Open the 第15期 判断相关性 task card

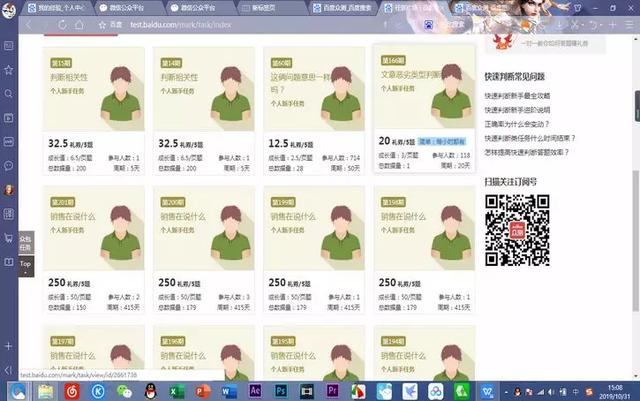point(95,90)
